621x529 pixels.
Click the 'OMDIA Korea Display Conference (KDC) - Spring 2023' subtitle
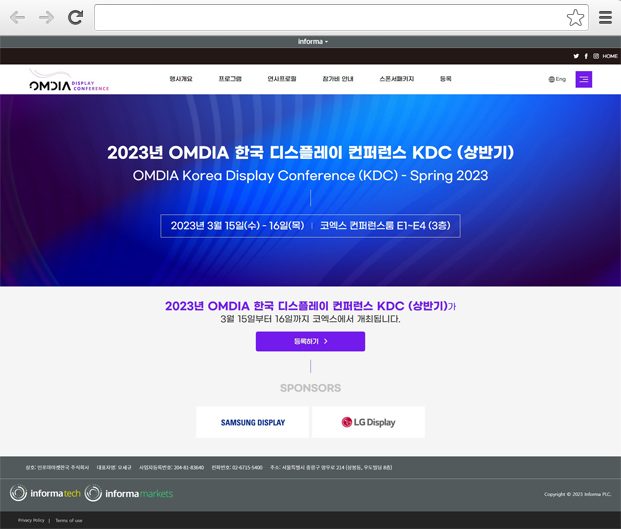tap(310, 175)
